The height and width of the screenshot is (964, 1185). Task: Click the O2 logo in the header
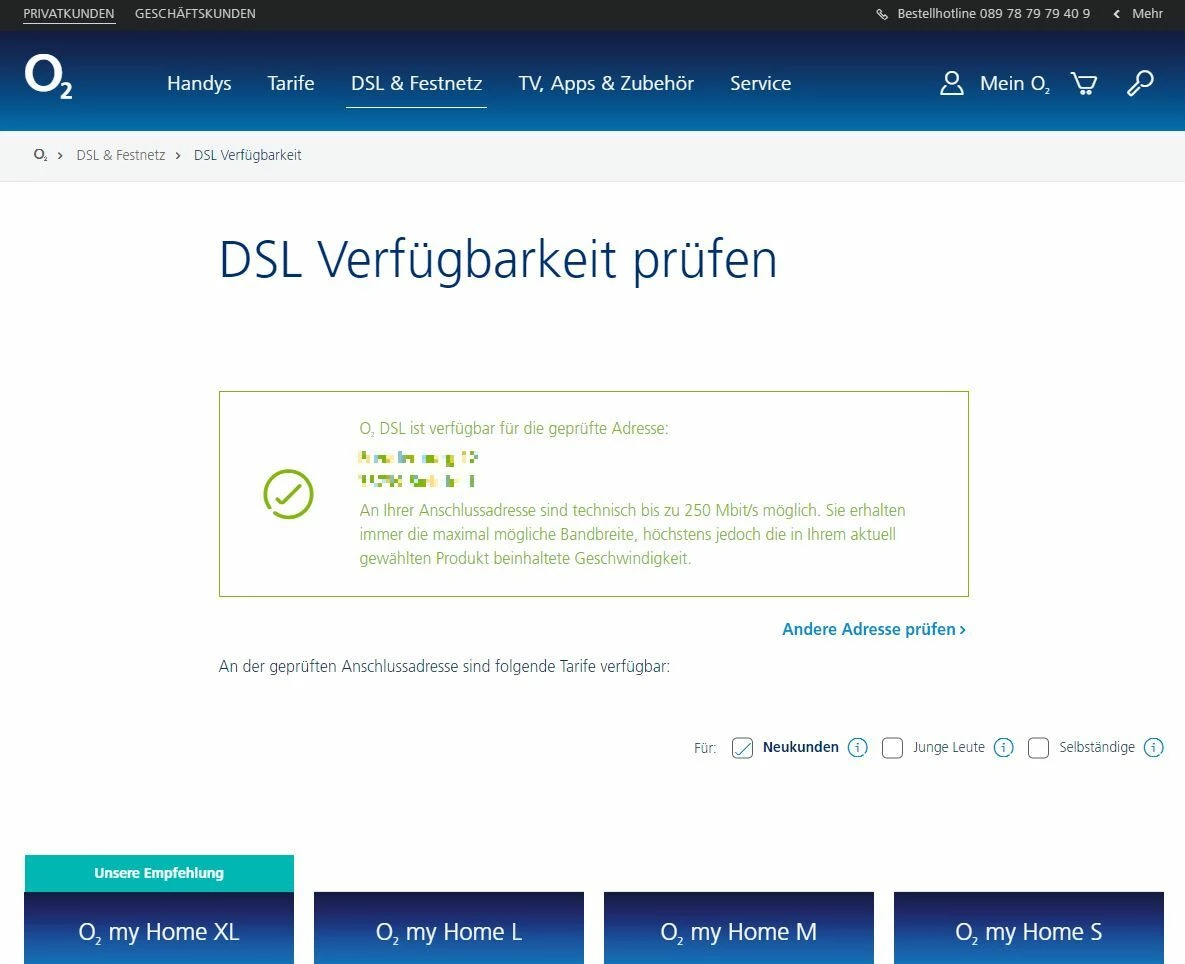[x=48, y=77]
